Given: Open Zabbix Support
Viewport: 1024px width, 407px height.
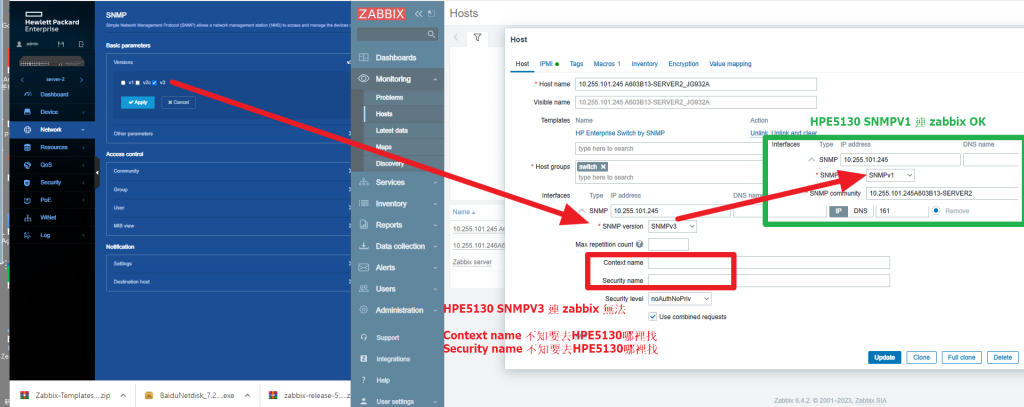Looking at the screenshot, I should click(388, 338).
